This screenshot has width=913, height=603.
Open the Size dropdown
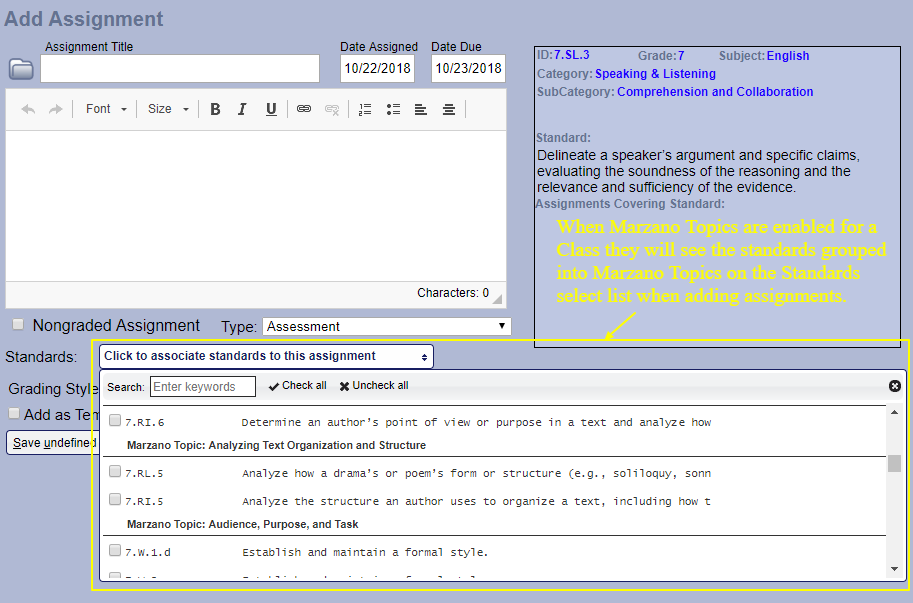(x=168, y=109)
